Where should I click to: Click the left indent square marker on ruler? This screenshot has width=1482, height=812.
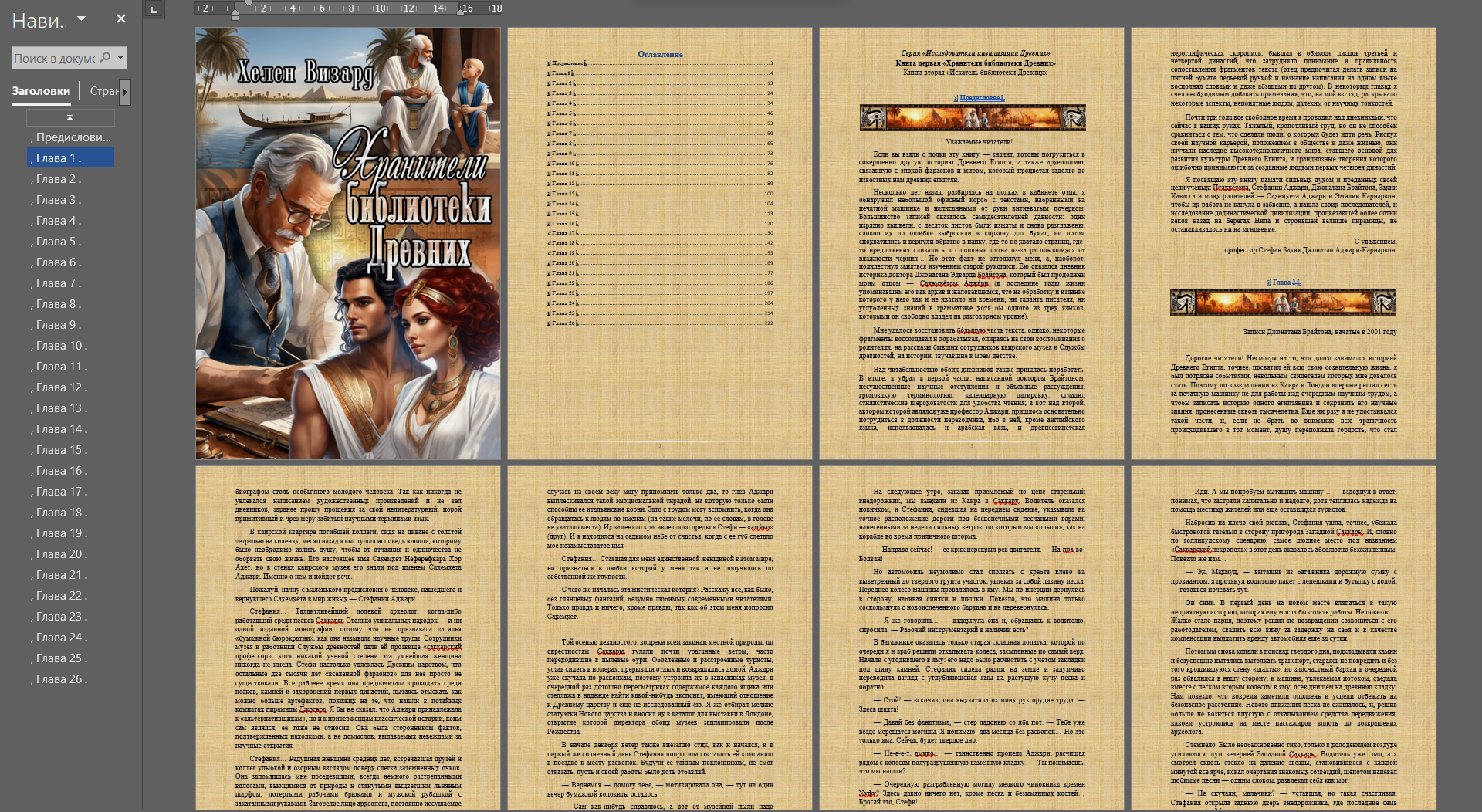pyautogui.click(x=235, y=17)
